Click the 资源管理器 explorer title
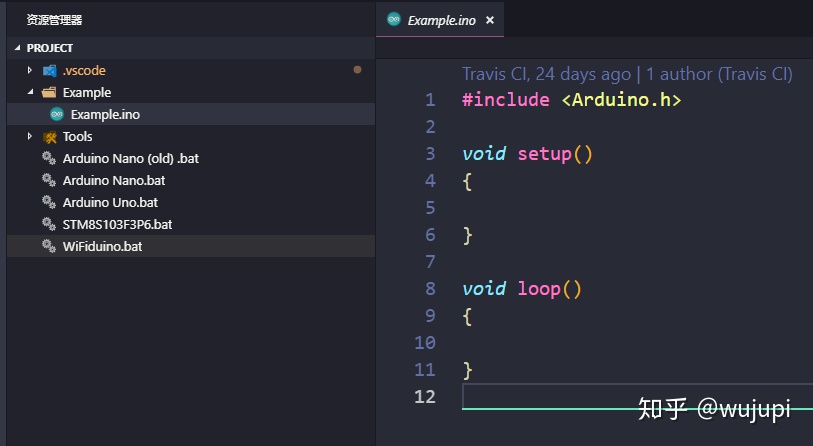This screenshot has height=446, width=813. tap(54, 20)
